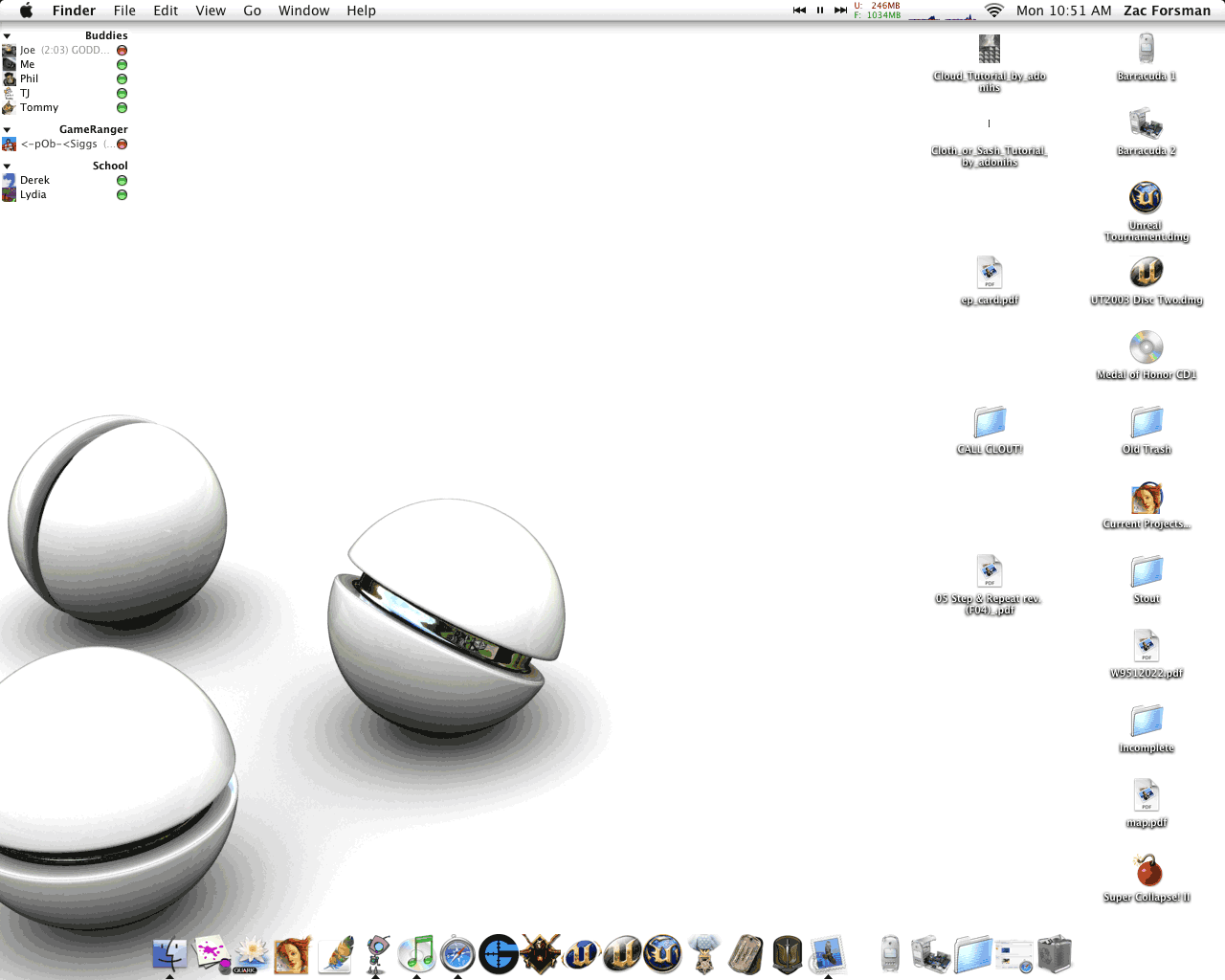Collapse the Buddies group
The width and height of the screenshot is (1225, 980).
tap(7, 36)
